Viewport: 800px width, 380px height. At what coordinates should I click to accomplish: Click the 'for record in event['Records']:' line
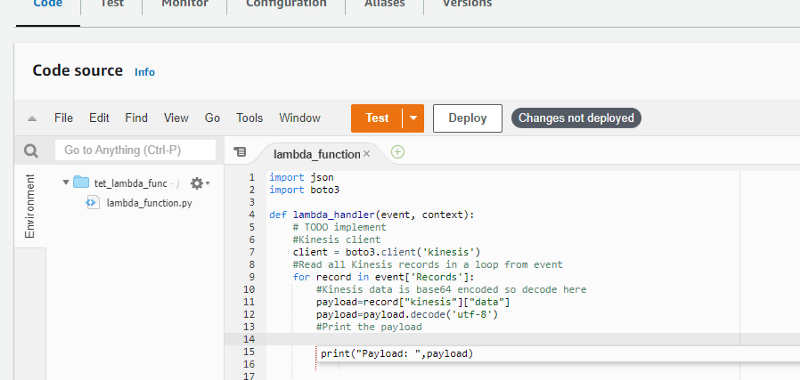tap(383, 277)
